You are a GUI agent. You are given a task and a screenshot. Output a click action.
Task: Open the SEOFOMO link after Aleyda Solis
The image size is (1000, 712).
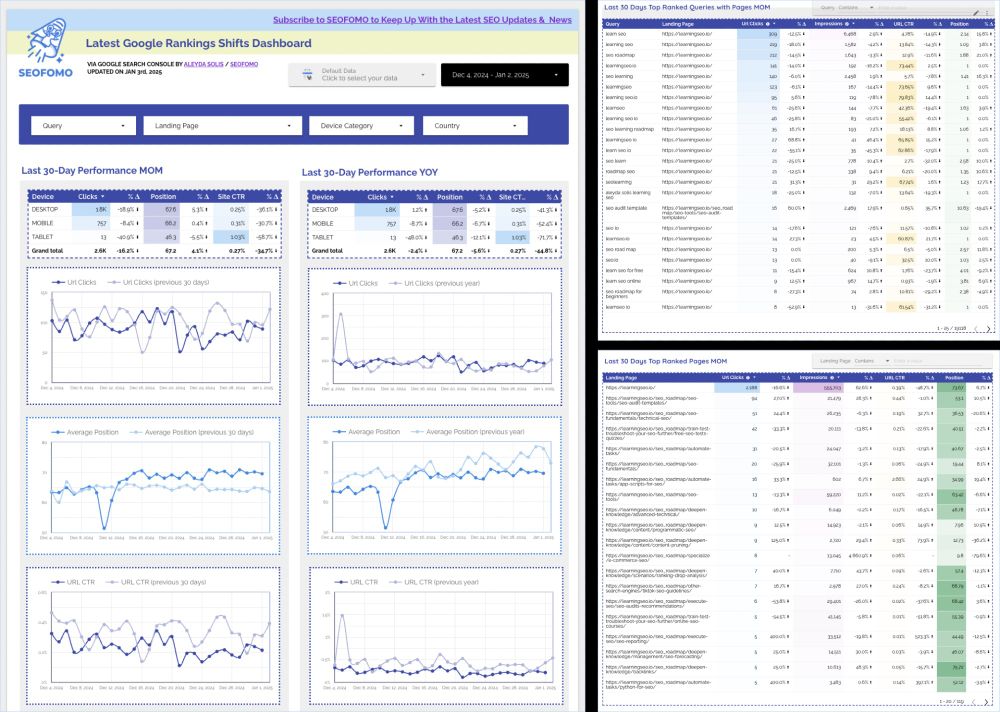tap(244, 64)
